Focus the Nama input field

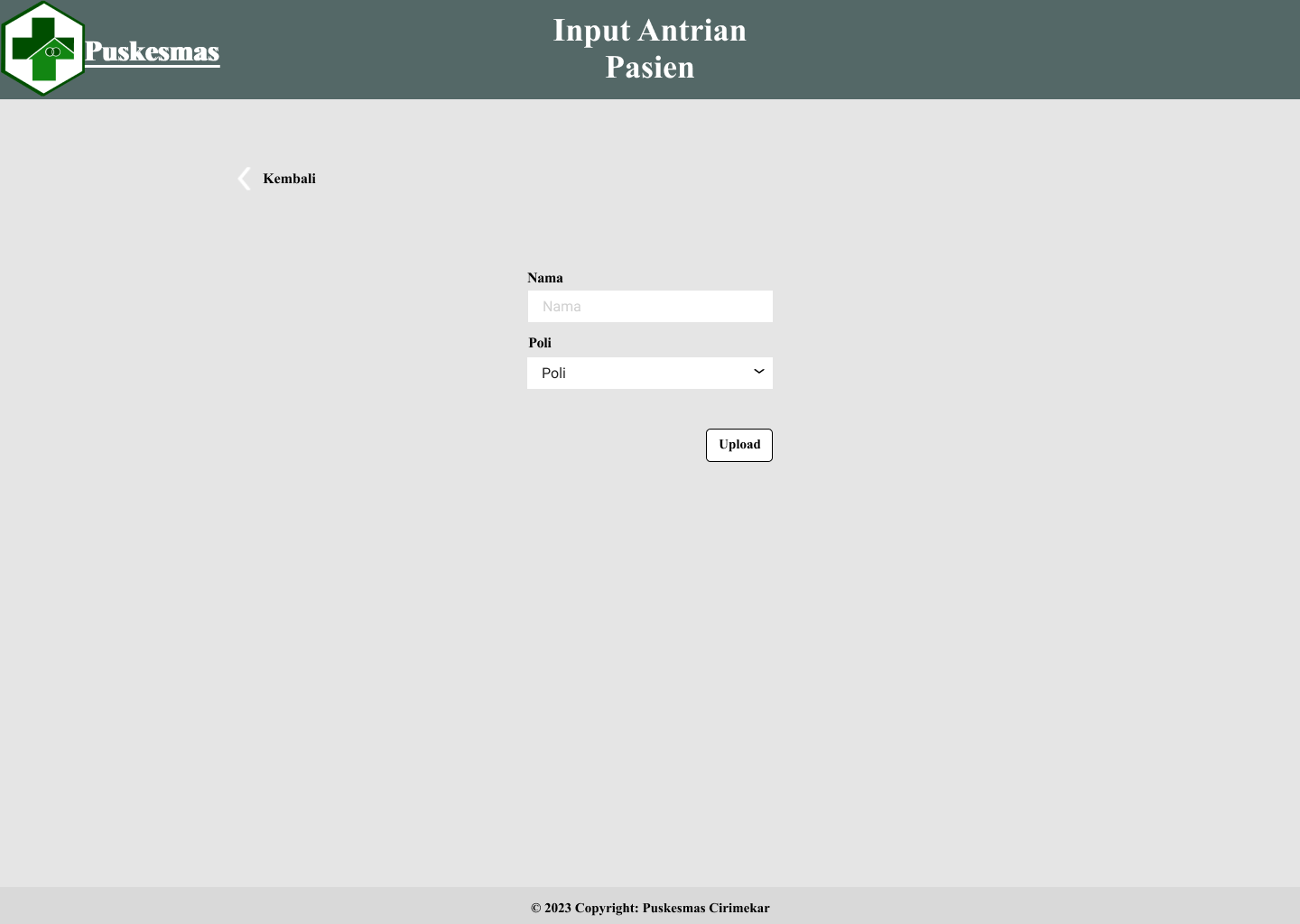[650, 306]
